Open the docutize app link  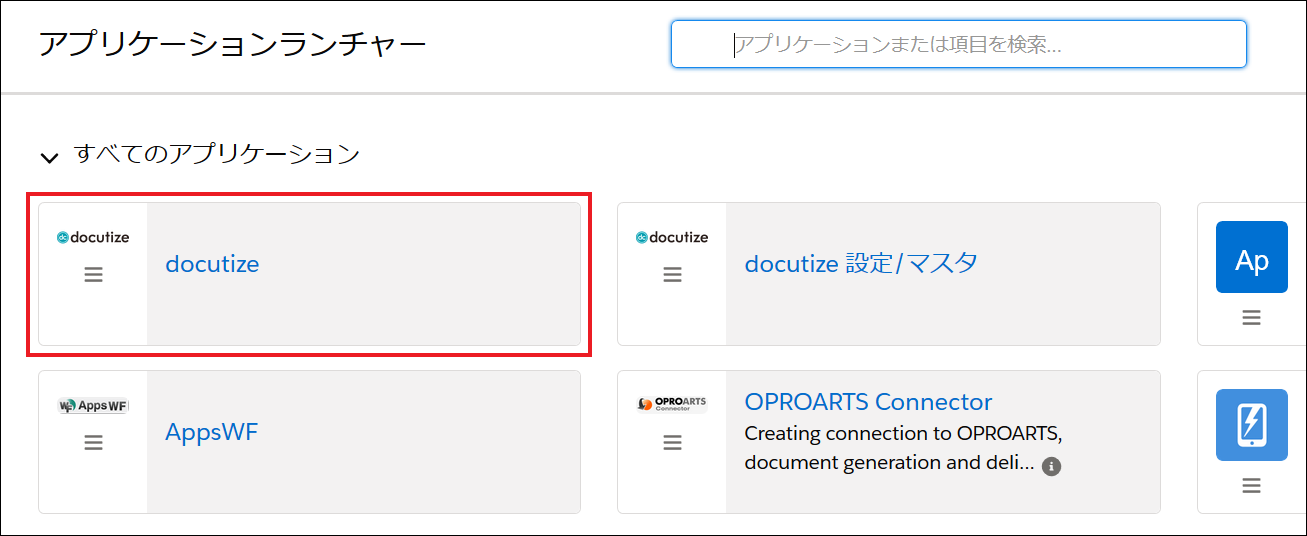[212, 264]
